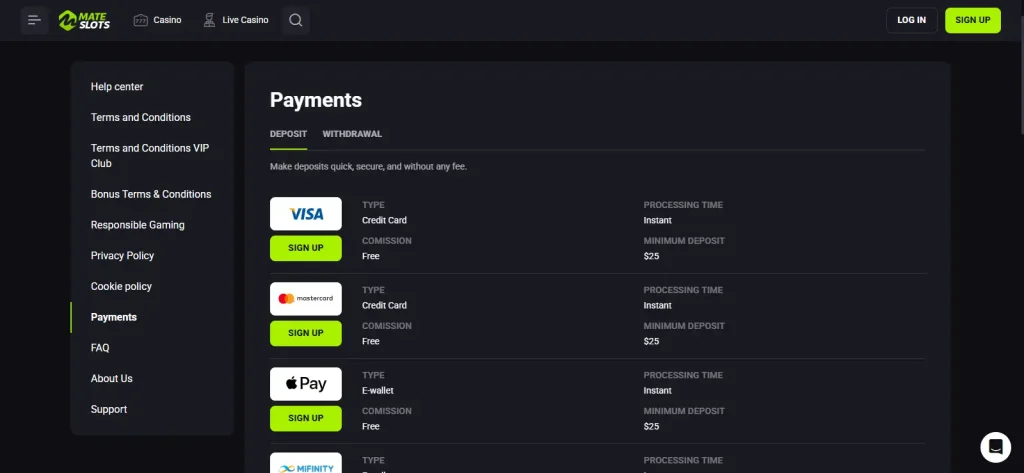Click the search magnifier icon

coord(296,20)
